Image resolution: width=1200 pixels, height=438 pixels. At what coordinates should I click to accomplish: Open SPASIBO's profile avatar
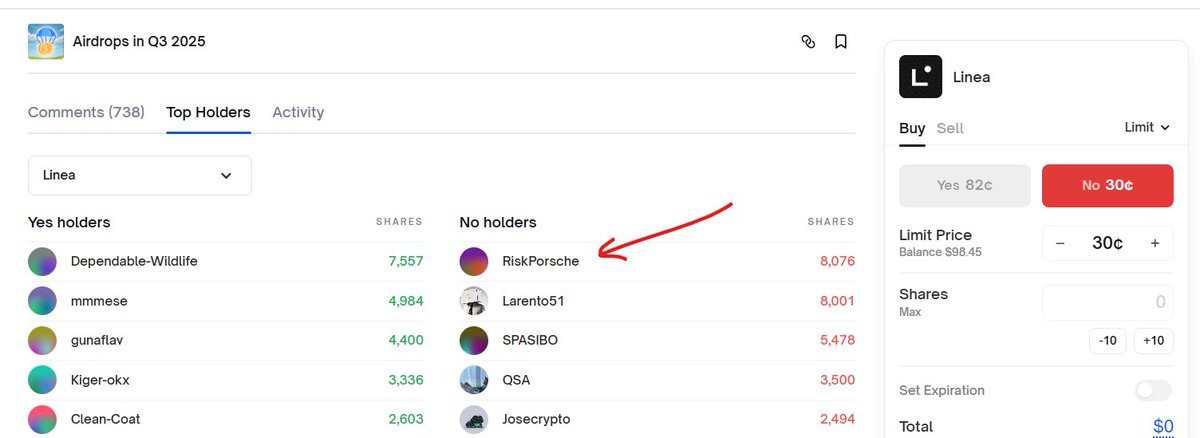coord(474,340)
